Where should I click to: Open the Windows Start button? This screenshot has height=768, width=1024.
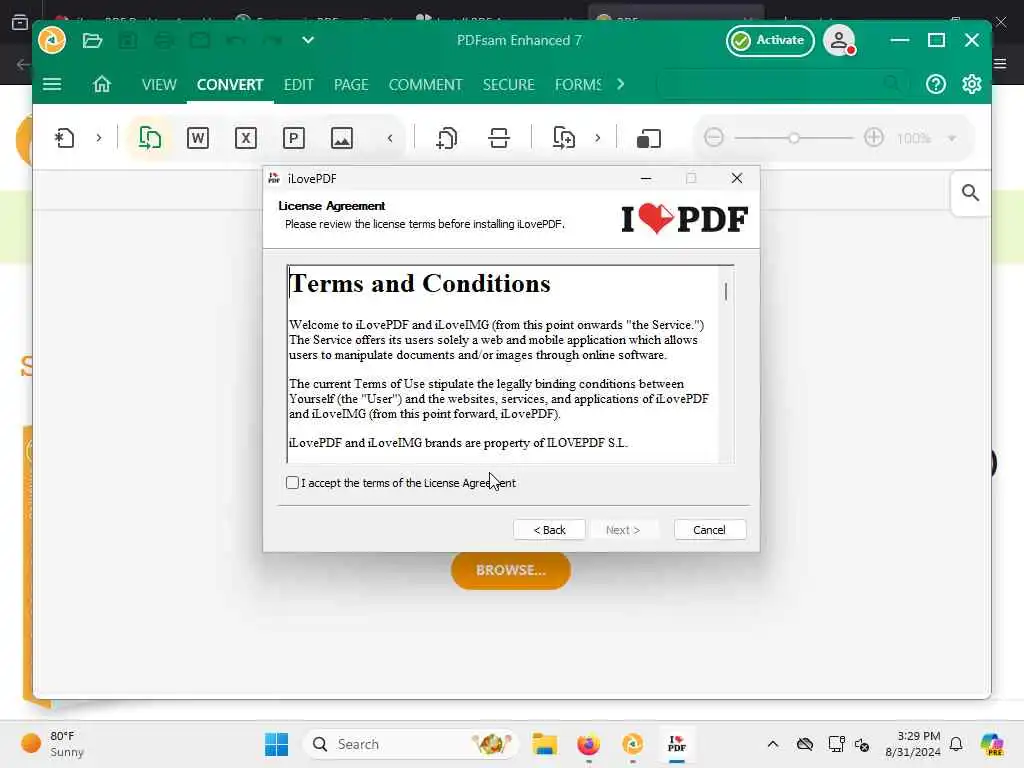pos(276,744)
